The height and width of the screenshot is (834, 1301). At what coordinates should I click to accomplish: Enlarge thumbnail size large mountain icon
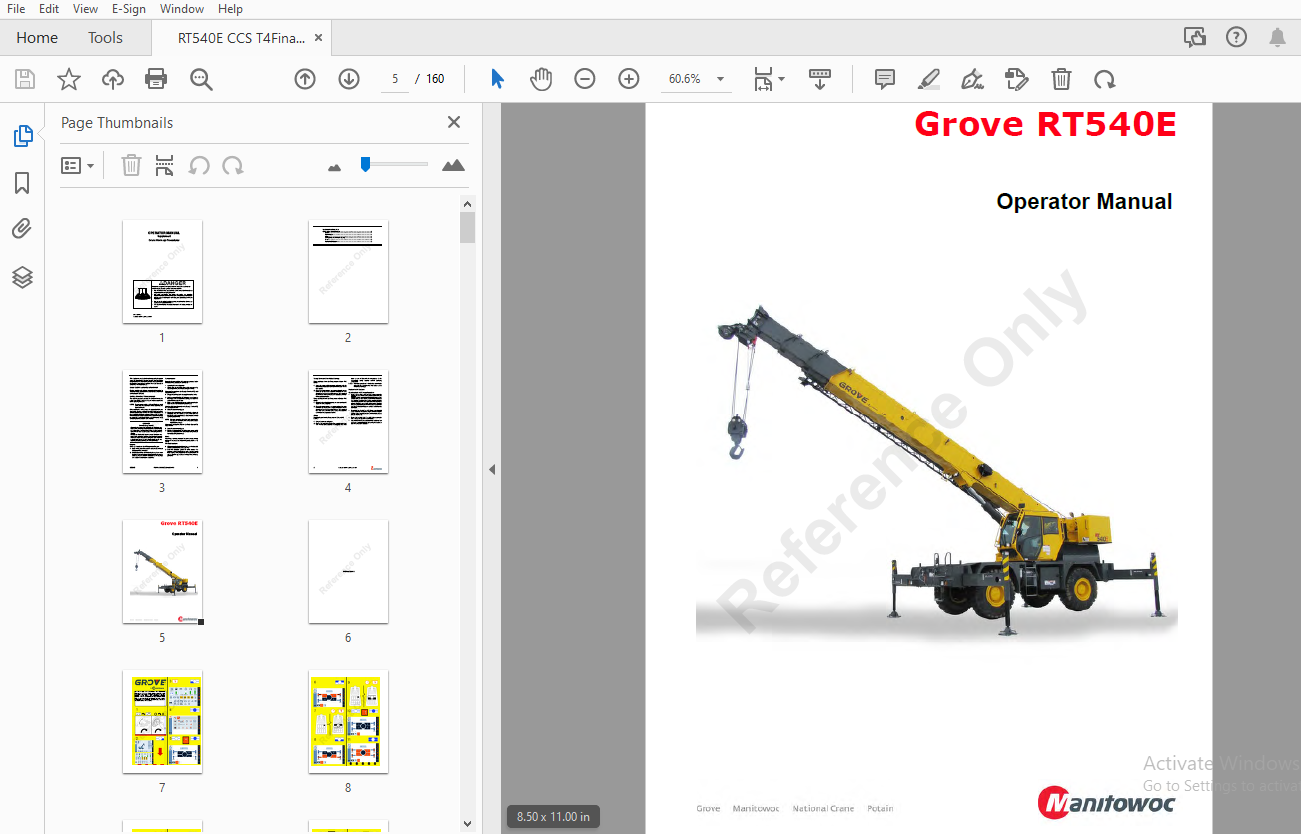coord(453,165)
